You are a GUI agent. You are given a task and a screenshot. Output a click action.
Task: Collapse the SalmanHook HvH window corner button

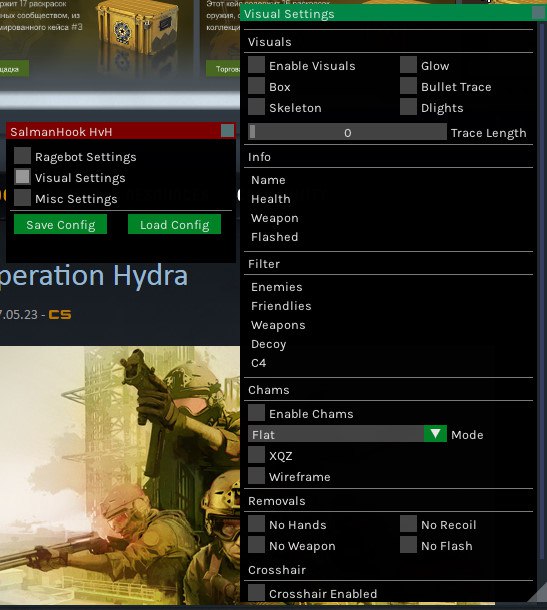pyautogui.click(x=227, y=131)
